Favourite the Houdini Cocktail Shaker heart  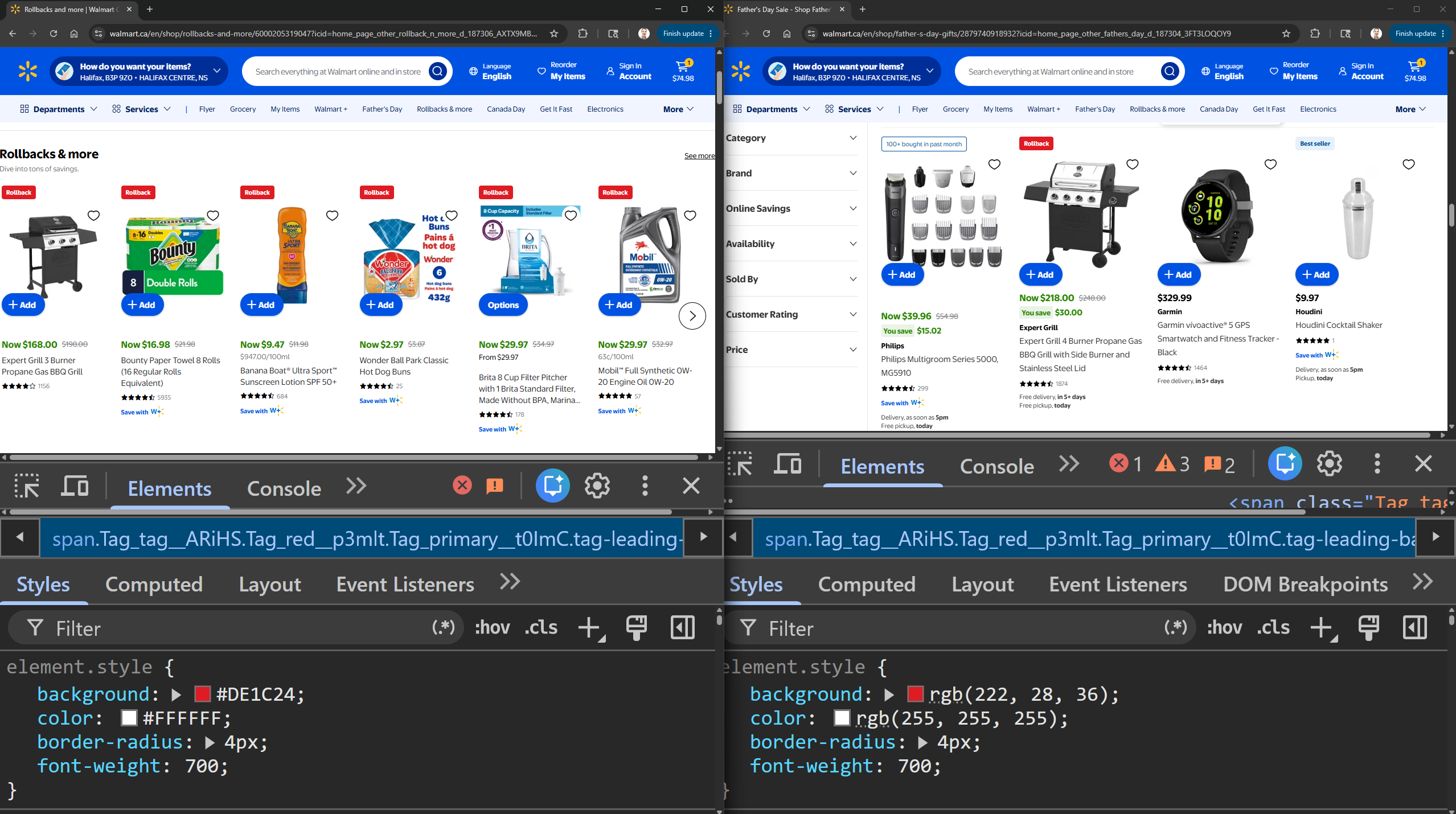[1408, 164]
